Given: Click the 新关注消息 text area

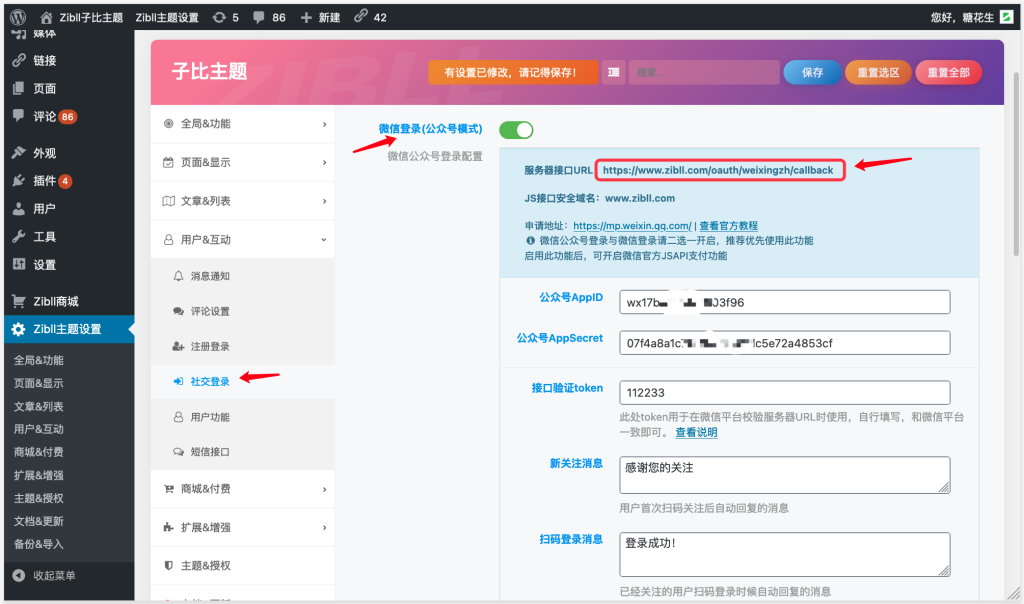Looking at the screenshot, I should tap(784, 475).
